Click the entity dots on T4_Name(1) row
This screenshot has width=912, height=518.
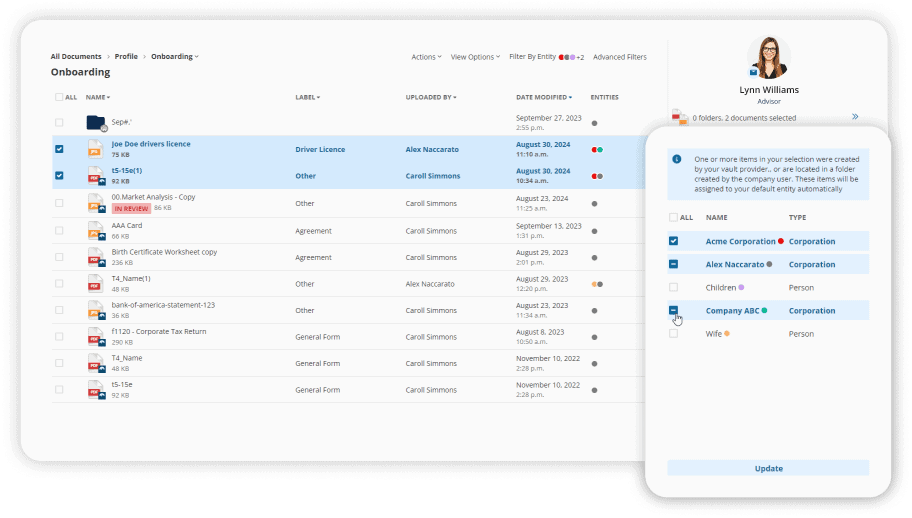(x=597, y=284)
